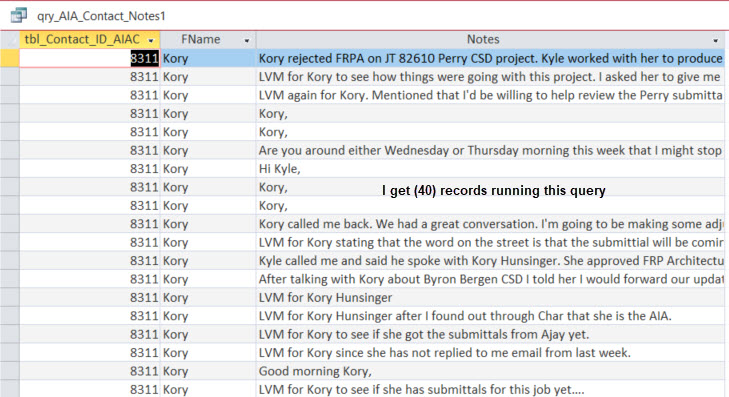The height and width of the screenshot is (397, 729).
Task: Select the first record's row selector
Action: [9, 58]
